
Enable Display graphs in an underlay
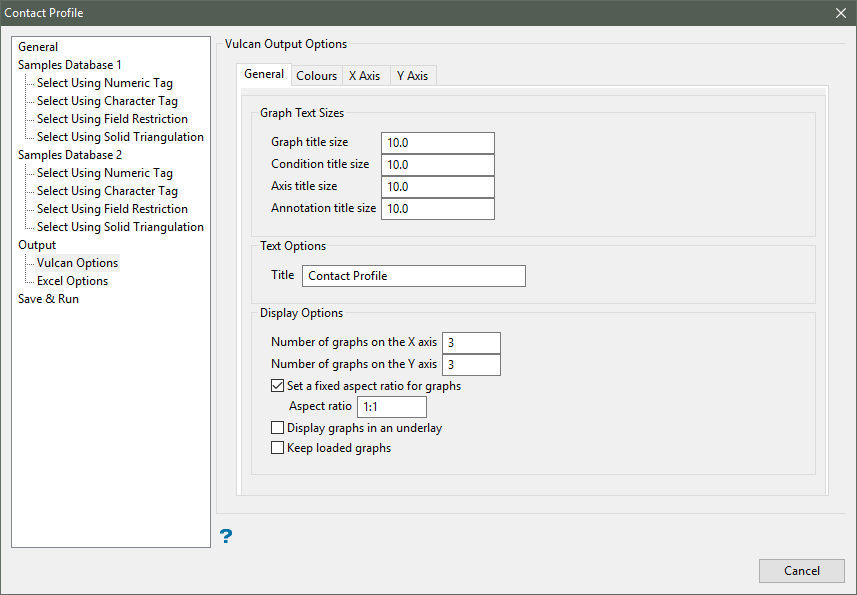pyautogui.click(x=278, y=428)
